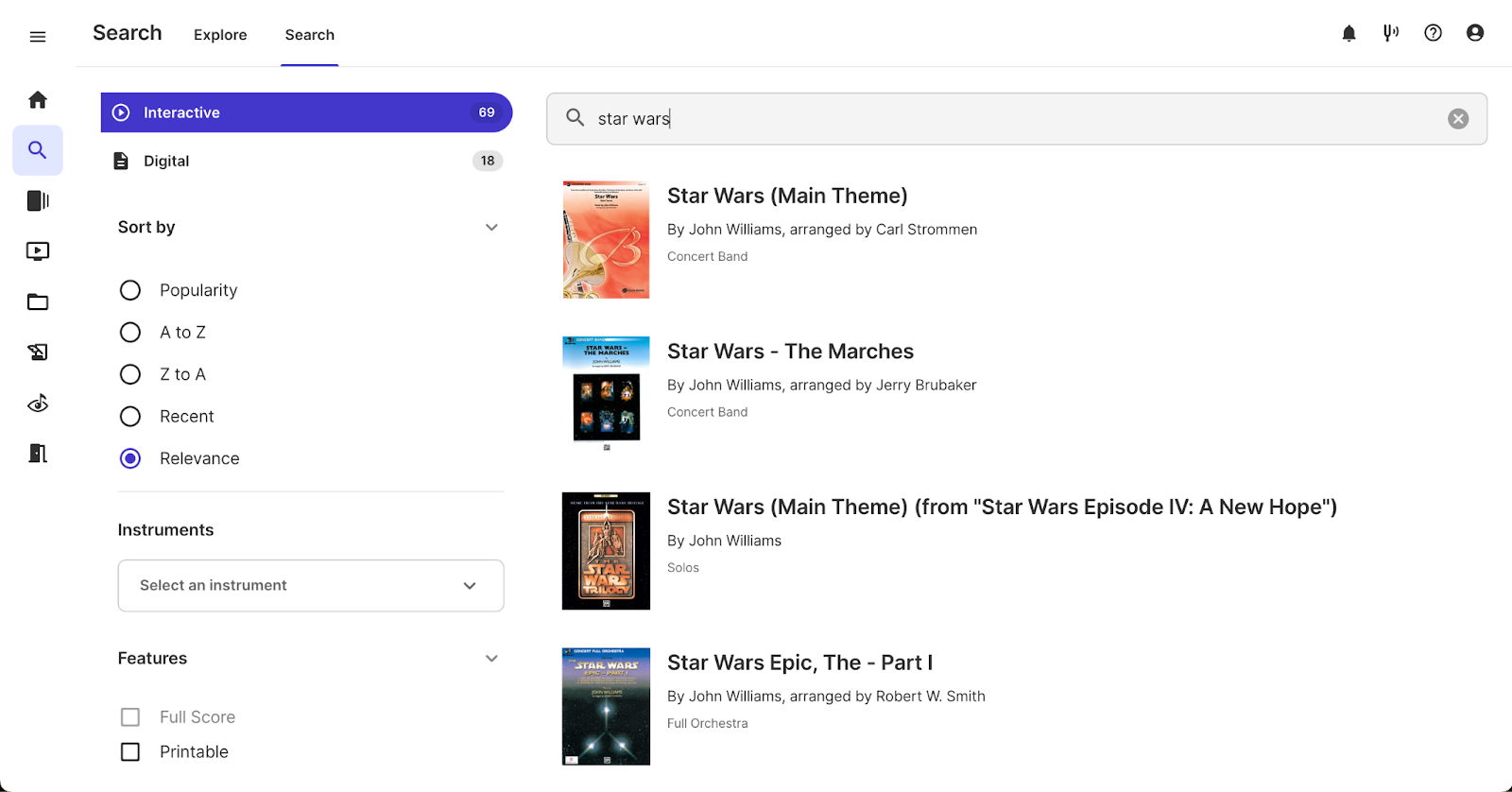The width and height of the screenshot is (1512, 792).
Task: Click the Interactive count badge 69
Action: (487, 112)
